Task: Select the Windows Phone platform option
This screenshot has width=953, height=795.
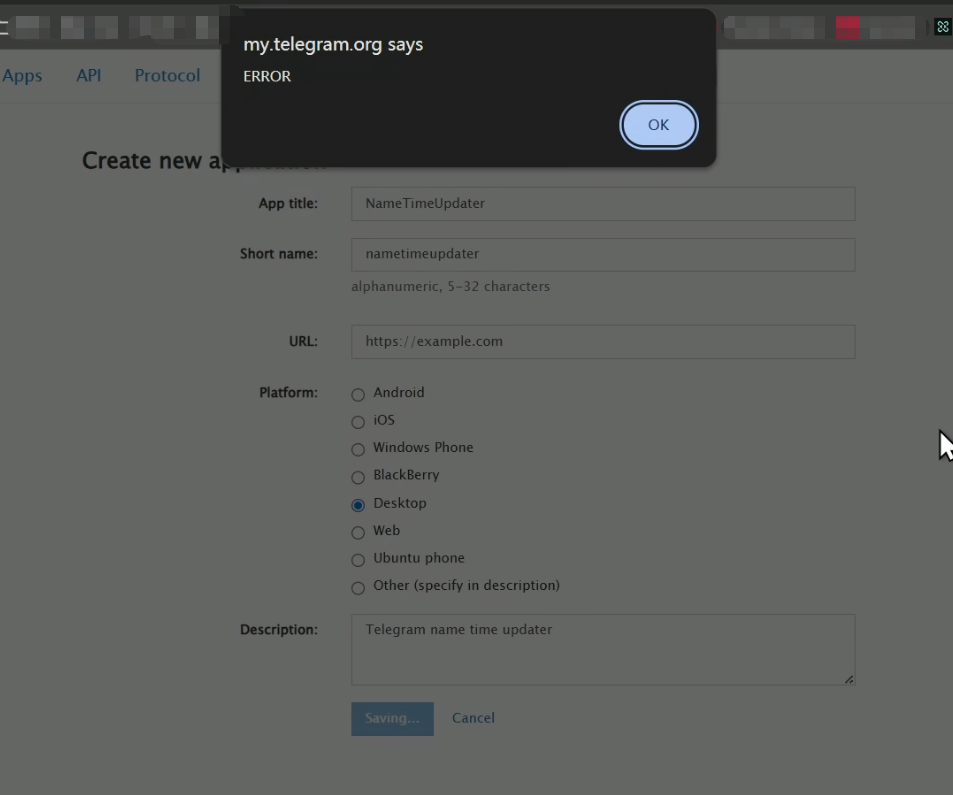Action: click(x=358, y=449)
